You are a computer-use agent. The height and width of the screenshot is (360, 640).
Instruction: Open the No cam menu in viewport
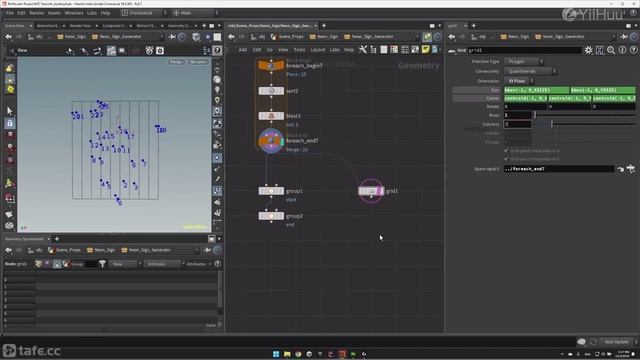tap(198, 62)
